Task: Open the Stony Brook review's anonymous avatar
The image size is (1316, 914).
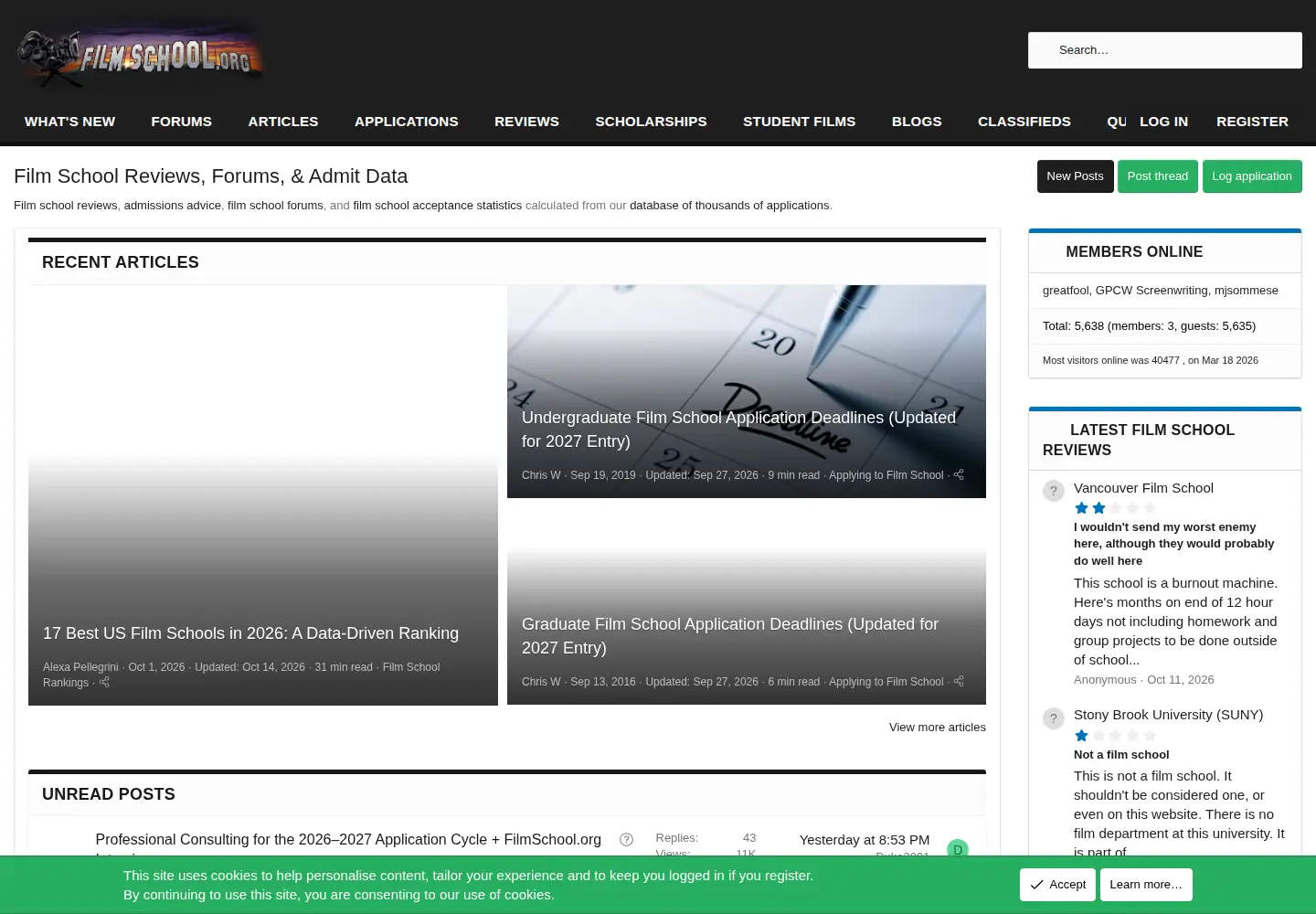Action: [x=1054, y=718]
